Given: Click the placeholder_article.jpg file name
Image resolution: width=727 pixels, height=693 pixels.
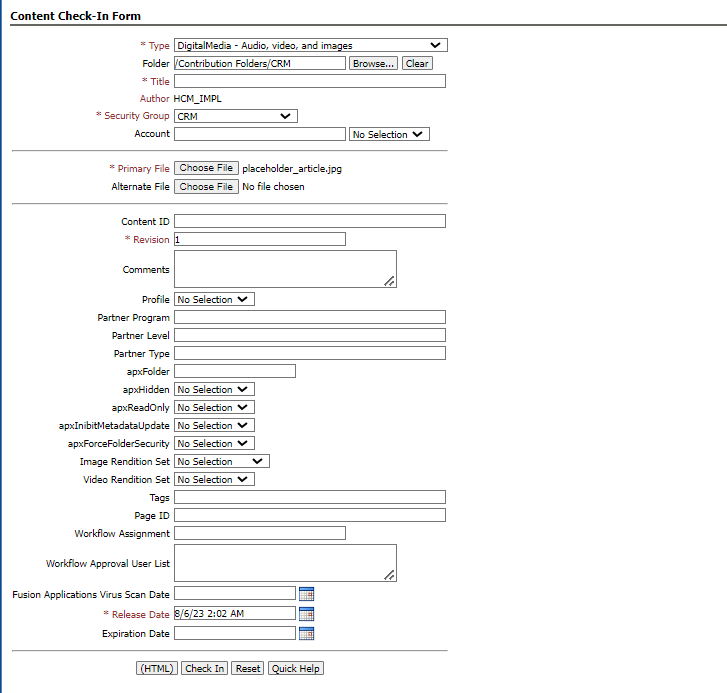Looking at the screenshot, I should (x=292, y=169).
